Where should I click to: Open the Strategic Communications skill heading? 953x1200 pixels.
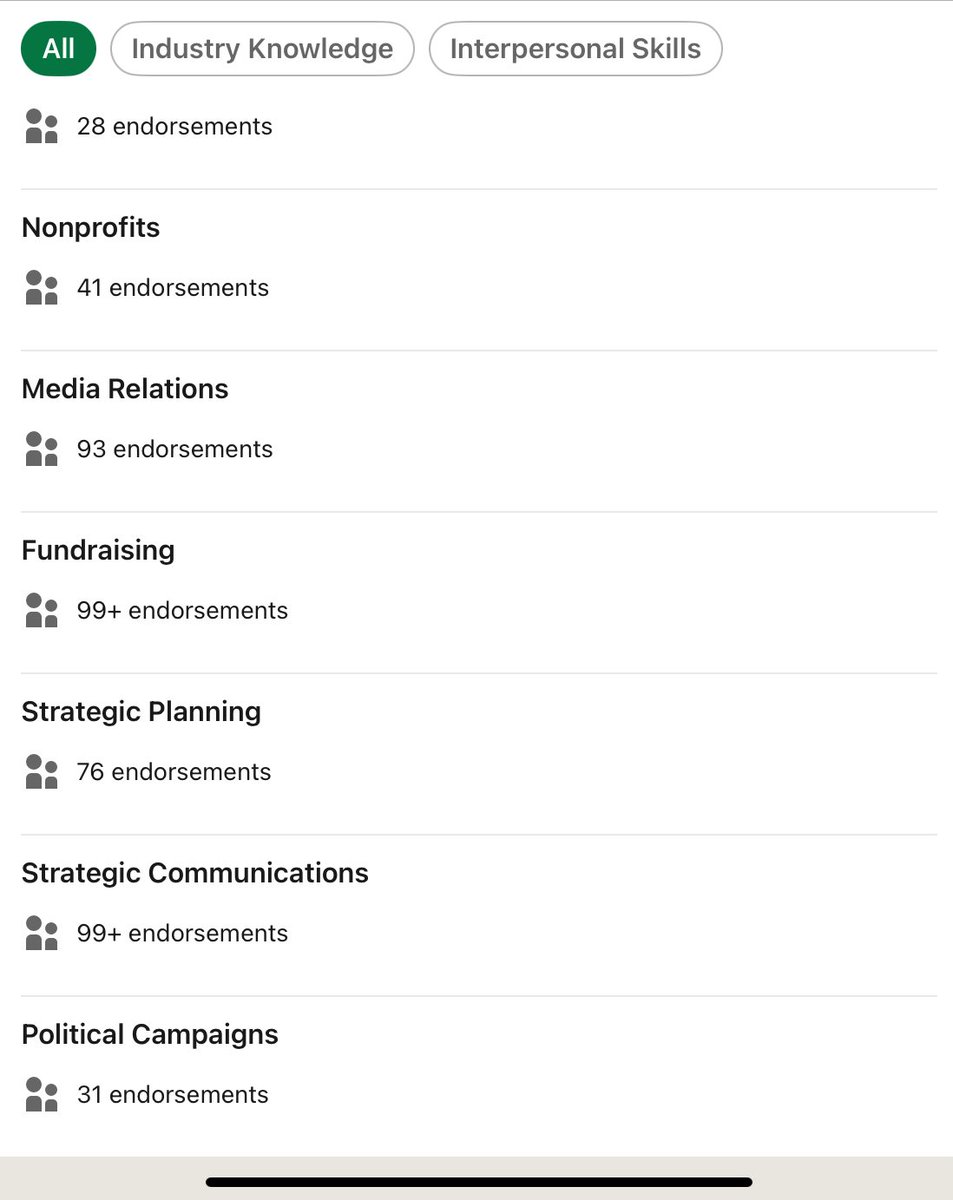(x=195, y=873)
